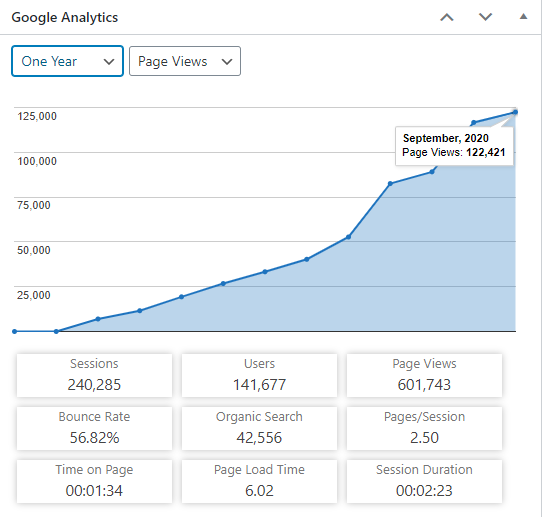542x517 pixels.
Task: Click the Sessions card showing 240,285
Action: click(x=94, y=375)
